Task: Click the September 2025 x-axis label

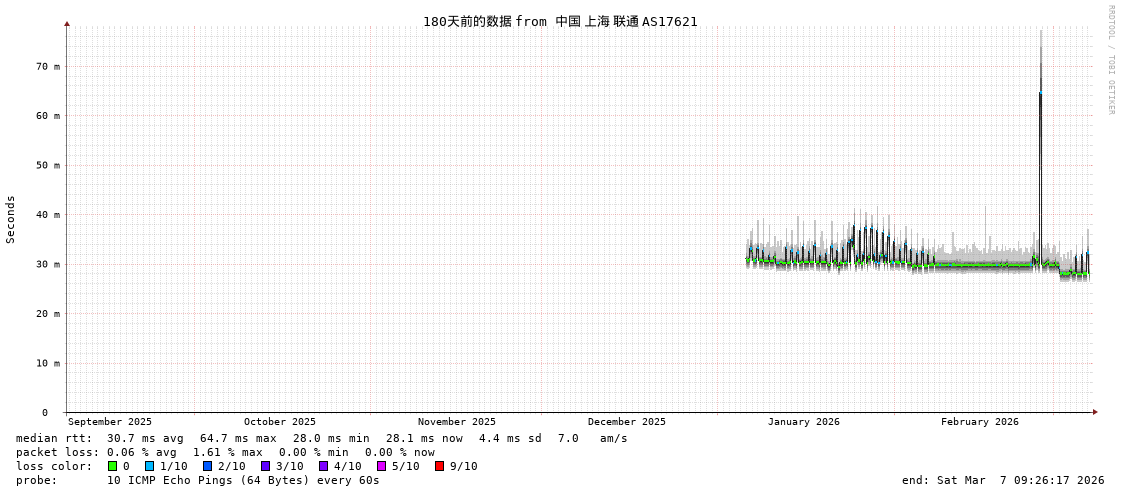Action: pos(110,422)
